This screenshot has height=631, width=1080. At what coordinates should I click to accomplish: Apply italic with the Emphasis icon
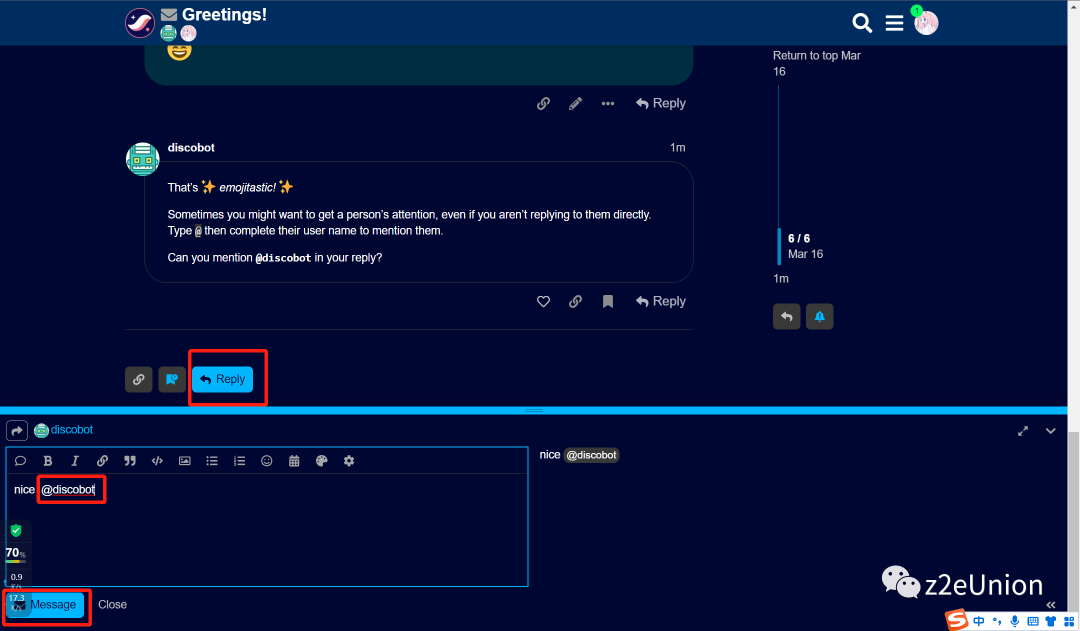click(74, 461)
